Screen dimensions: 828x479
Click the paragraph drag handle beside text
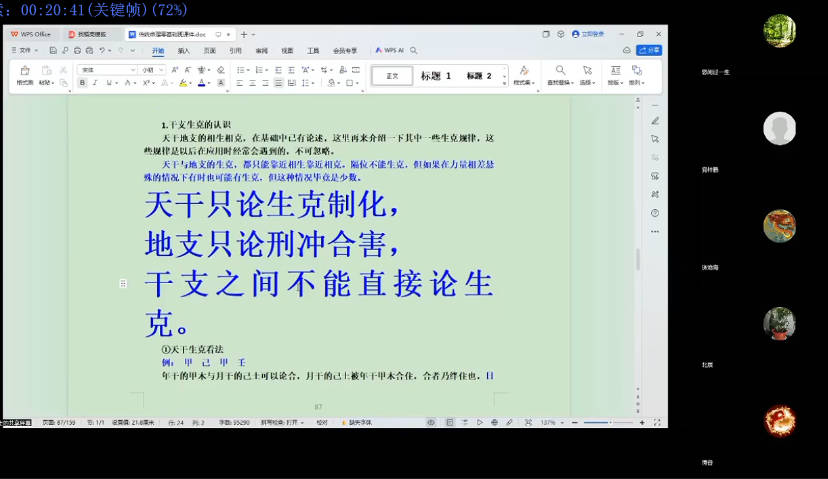[x=123, y=283]
